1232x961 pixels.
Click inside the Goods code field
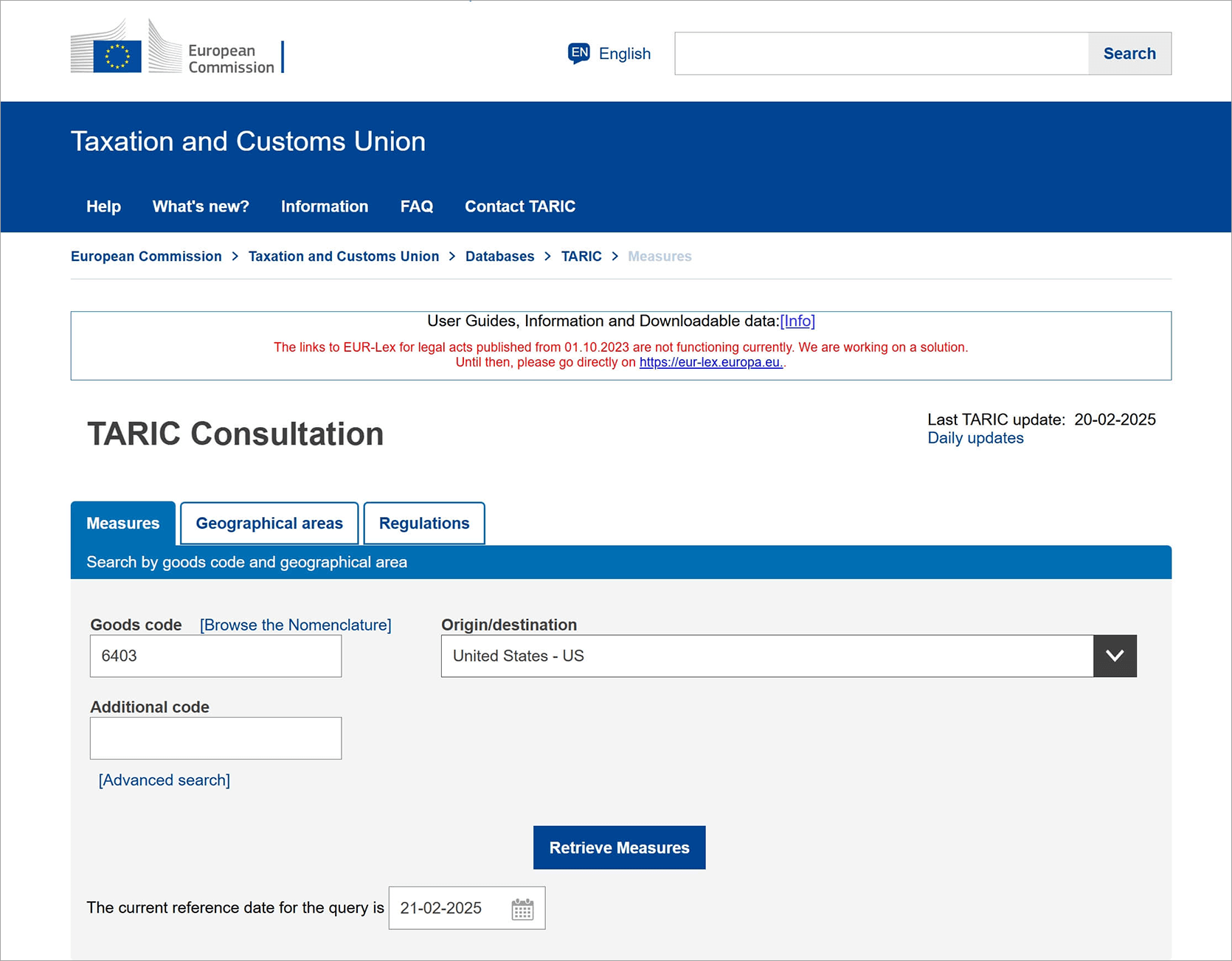215,656
